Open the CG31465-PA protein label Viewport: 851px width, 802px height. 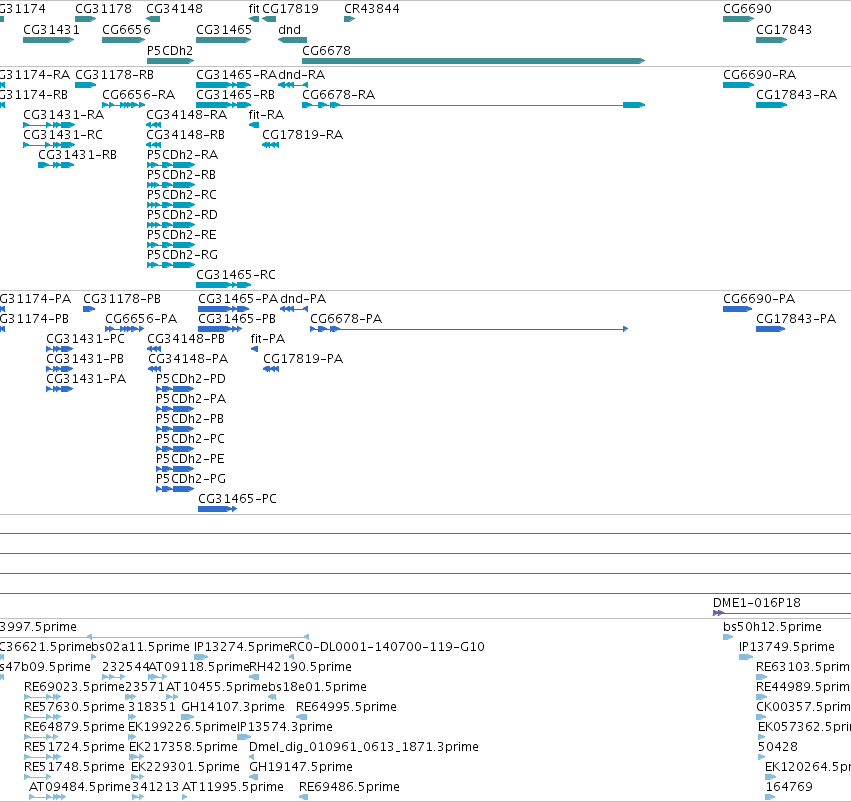point(238,299)
